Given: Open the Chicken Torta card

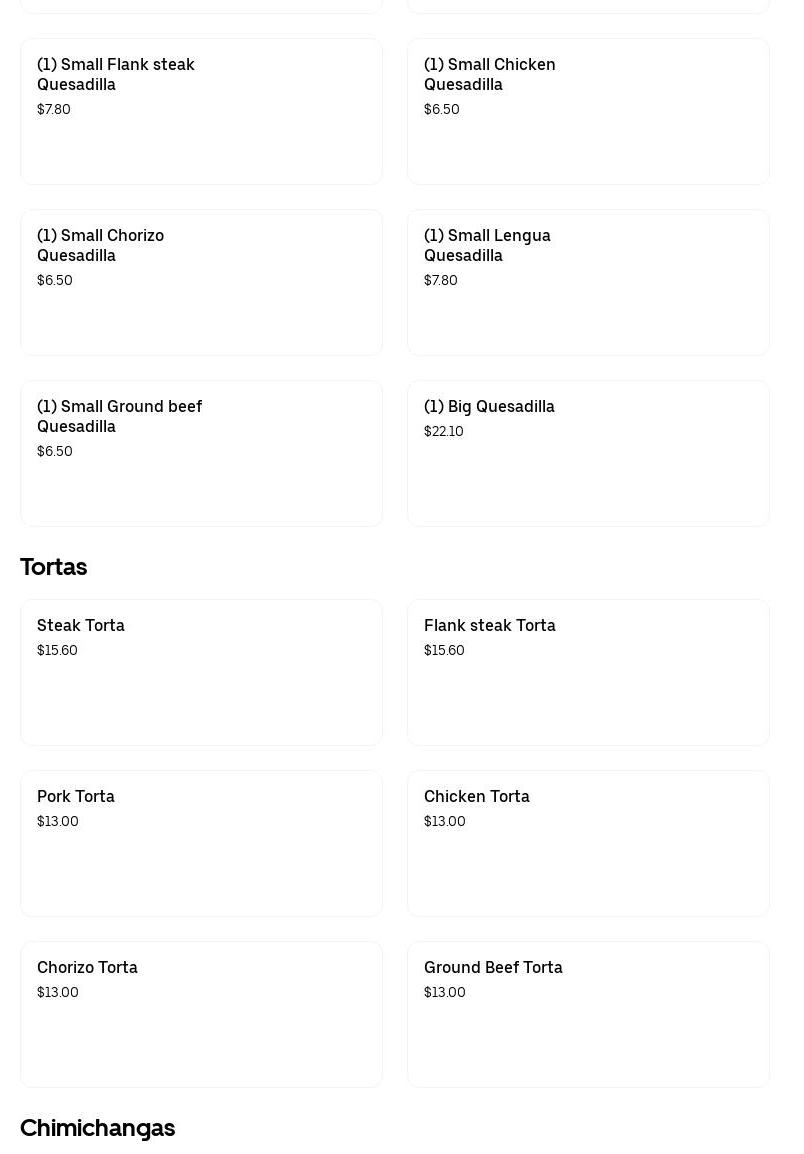Looking at the screenshot, I should (588, 843).
